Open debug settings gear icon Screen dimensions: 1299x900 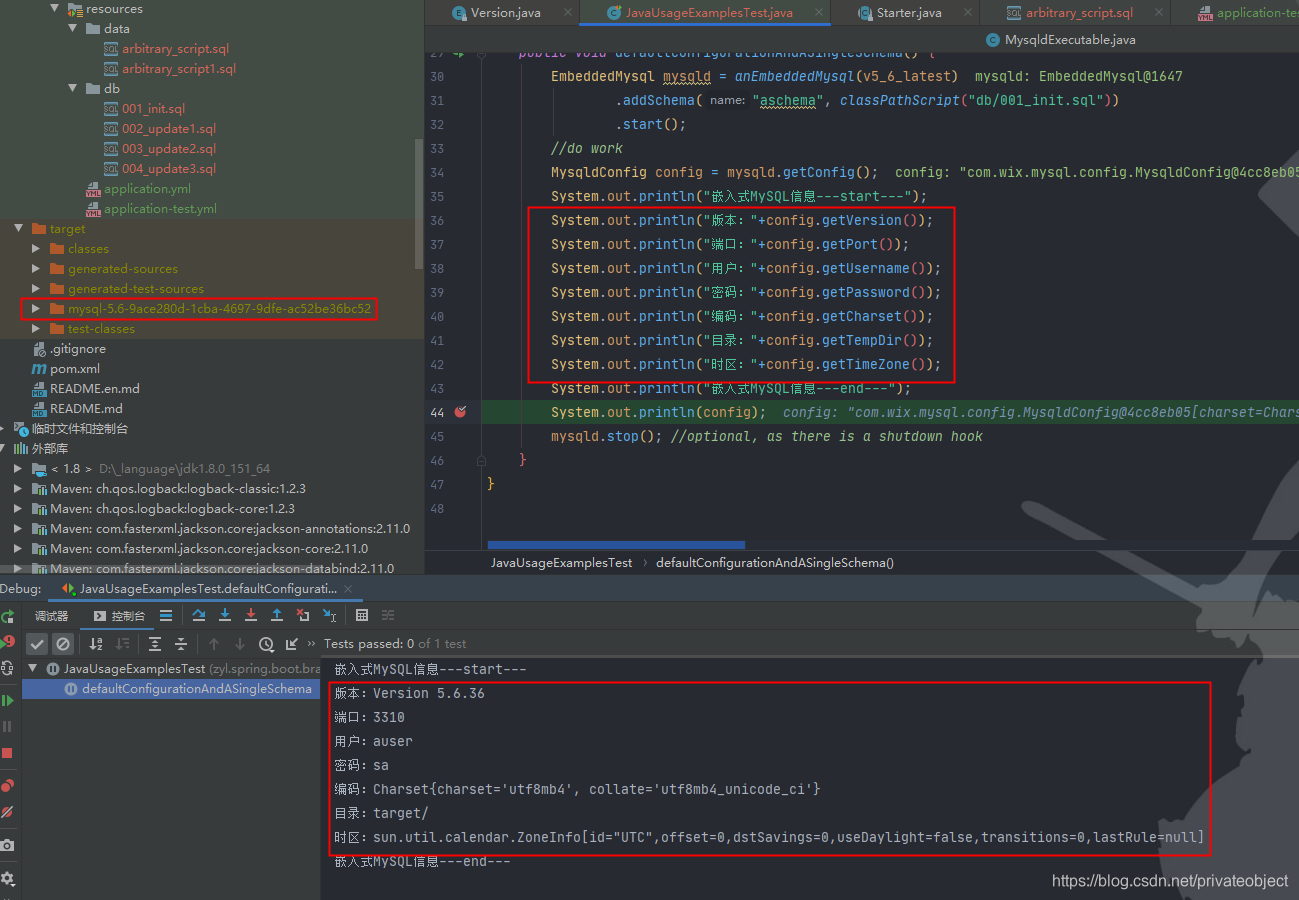coord(7,878)
